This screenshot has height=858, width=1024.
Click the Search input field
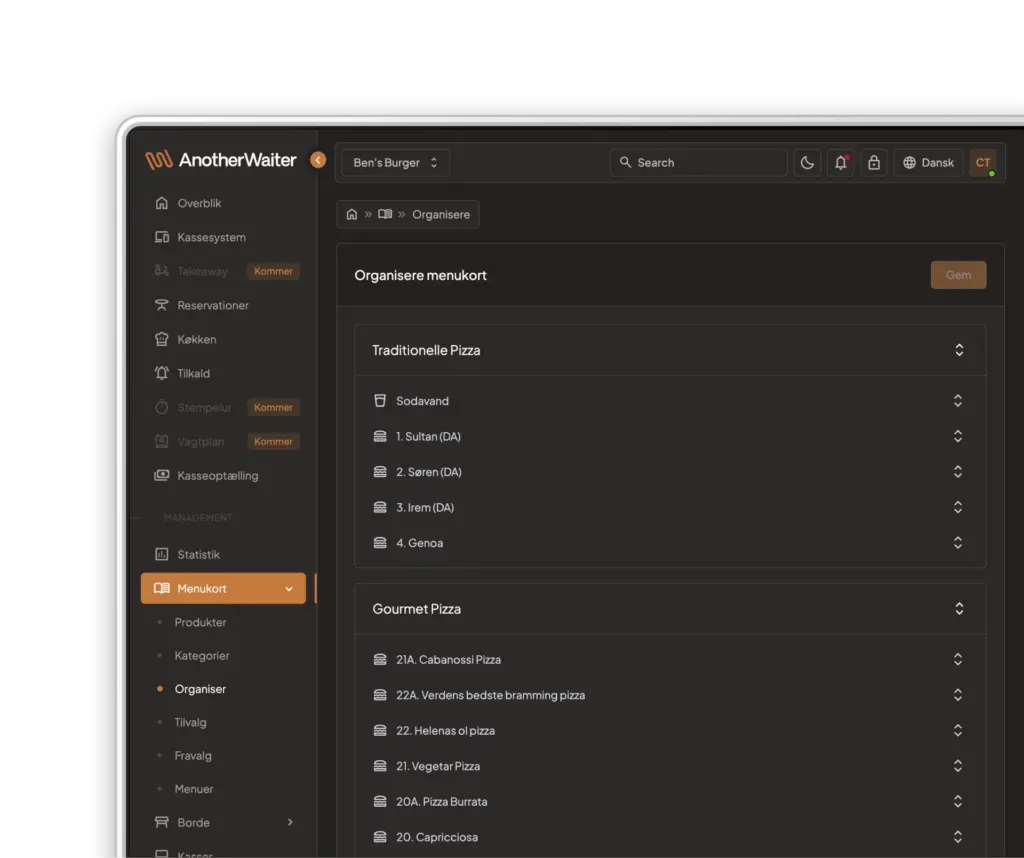point(698,163)
